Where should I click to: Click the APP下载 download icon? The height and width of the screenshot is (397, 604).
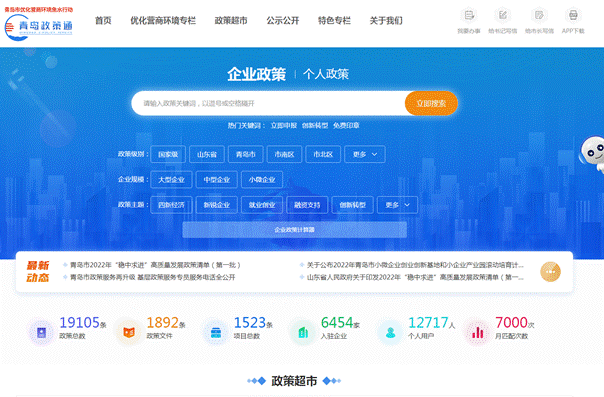(573, 15)
